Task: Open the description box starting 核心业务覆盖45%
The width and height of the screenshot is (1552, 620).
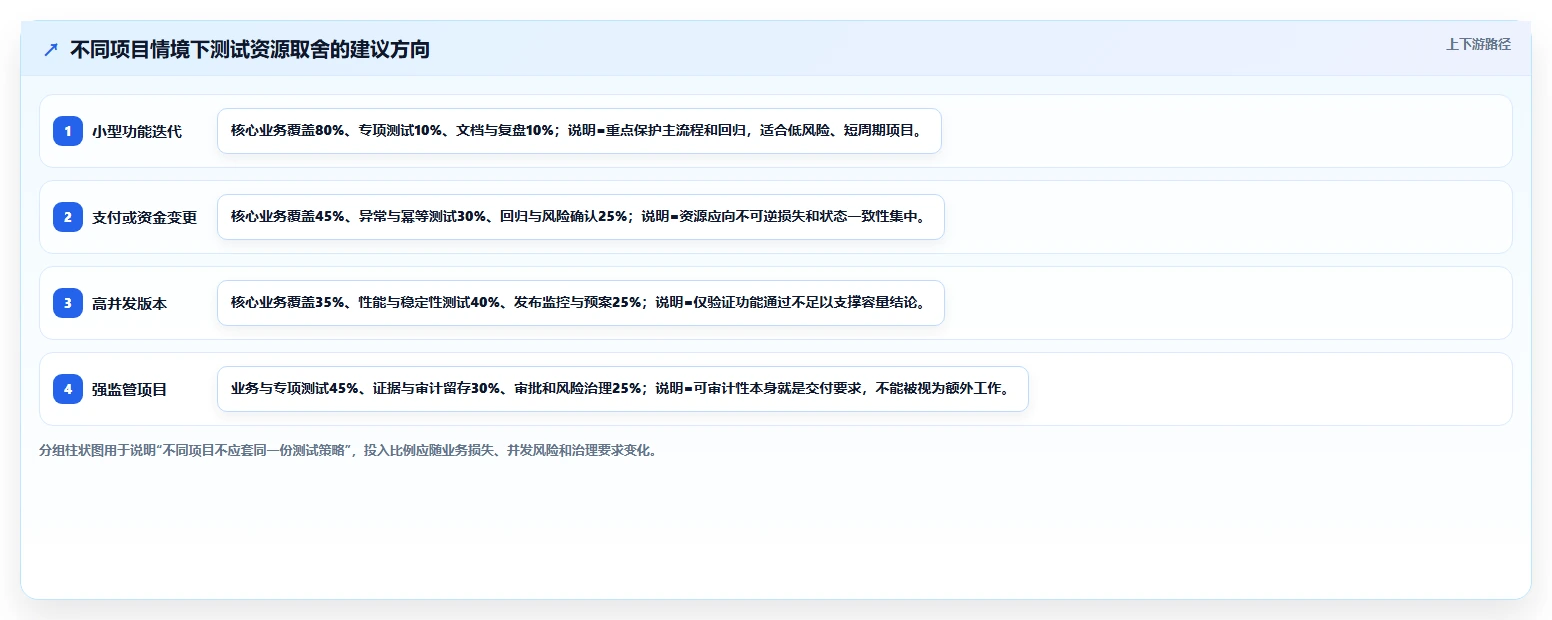Action: point(581,217)
